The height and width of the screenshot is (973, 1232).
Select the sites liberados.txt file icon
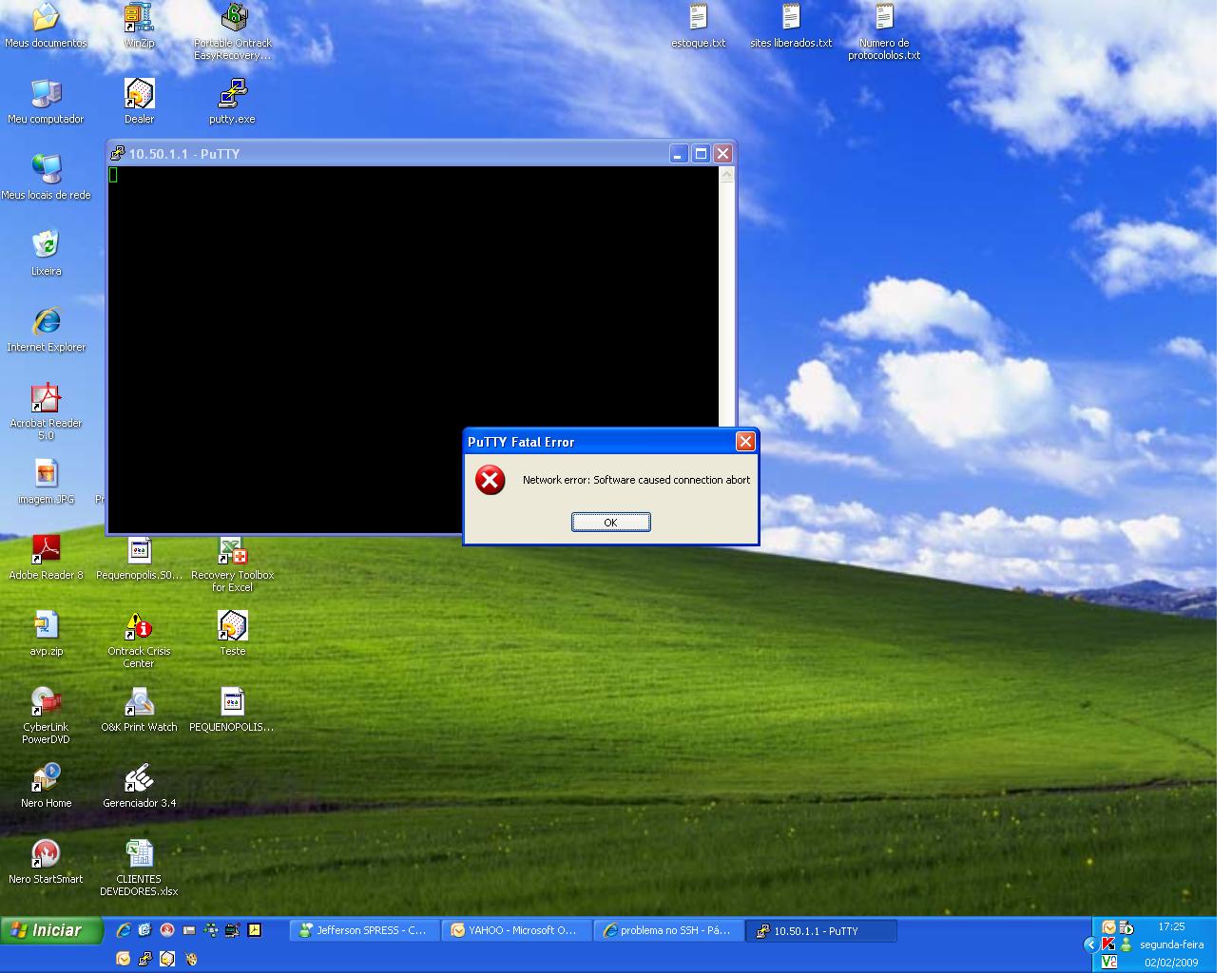pos(791,26)
